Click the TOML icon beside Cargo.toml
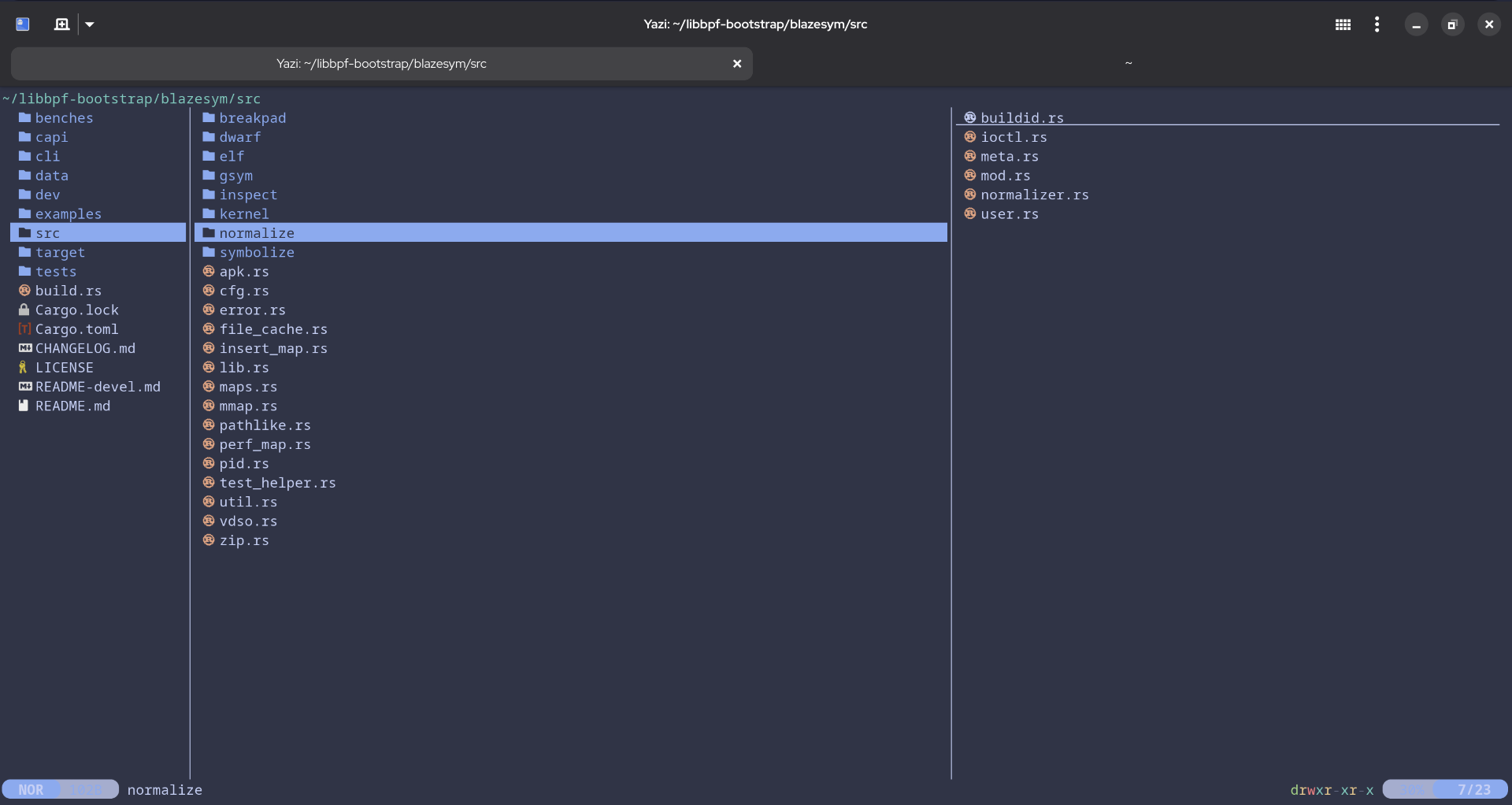The width and height of the screenshot is (1512, 805). [24, 329]
